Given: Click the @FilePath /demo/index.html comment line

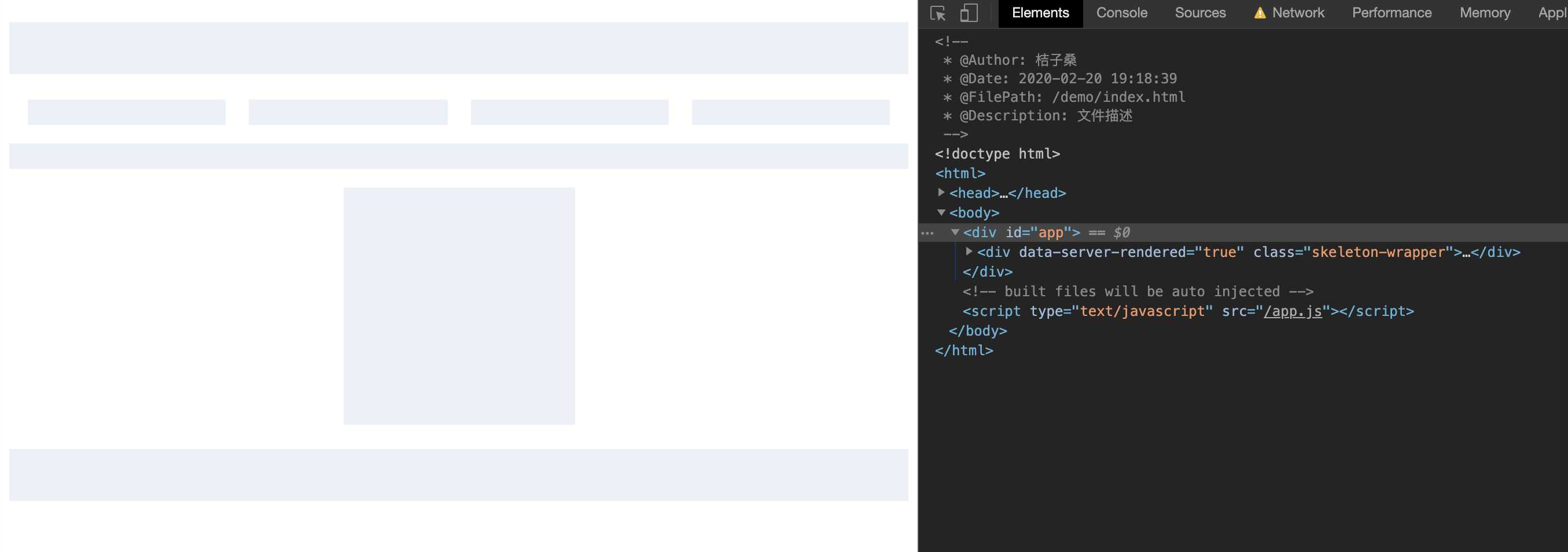Looking at the screenshot, I should (x=1063, y=97).
